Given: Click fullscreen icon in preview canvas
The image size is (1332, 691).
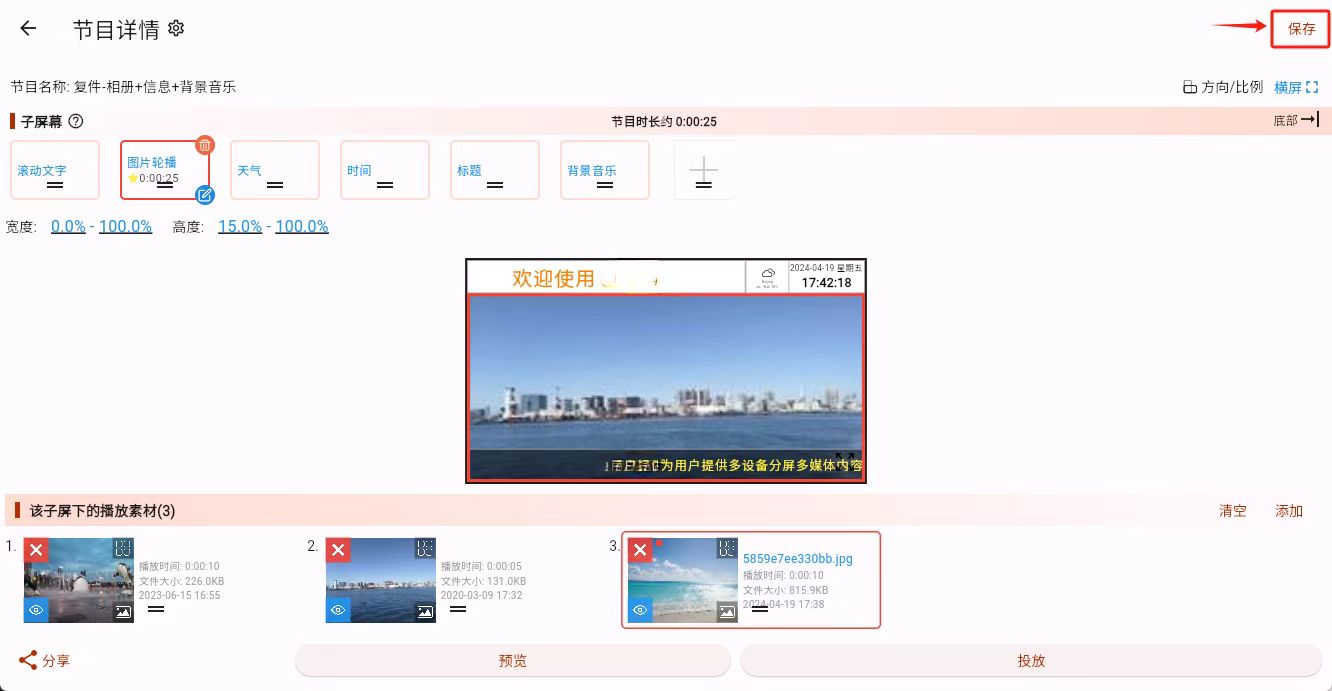Looking at the screenshot, I should [845, 461].
